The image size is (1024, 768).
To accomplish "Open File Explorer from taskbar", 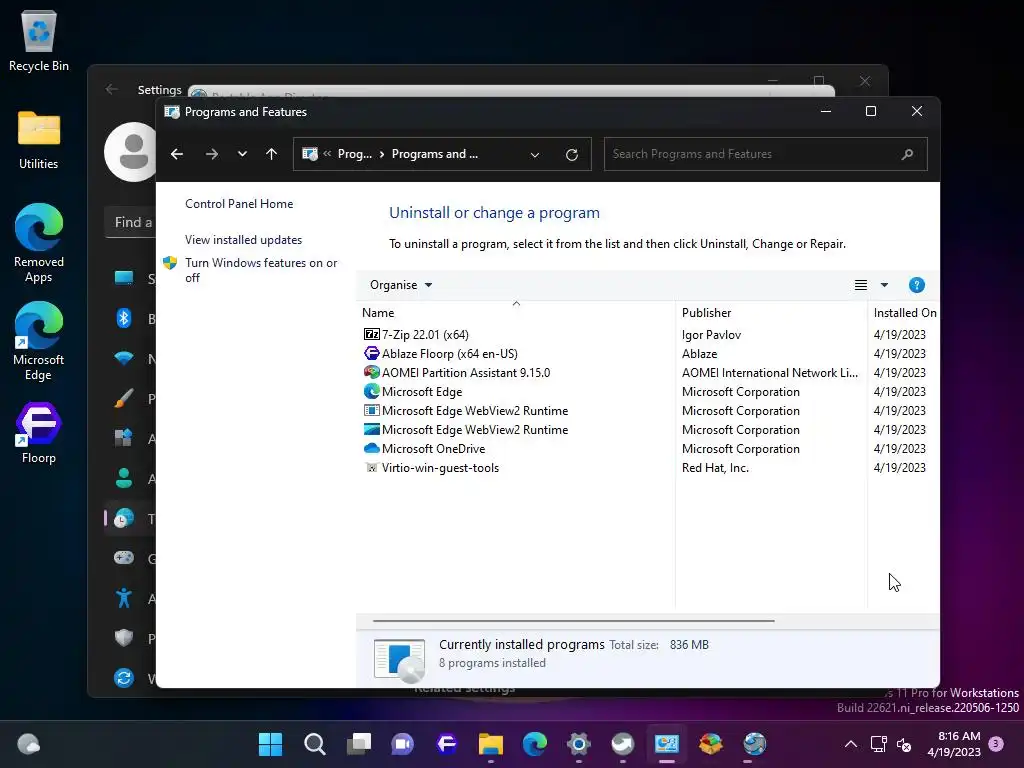I will pyautogui.click(x=490, y=744).
